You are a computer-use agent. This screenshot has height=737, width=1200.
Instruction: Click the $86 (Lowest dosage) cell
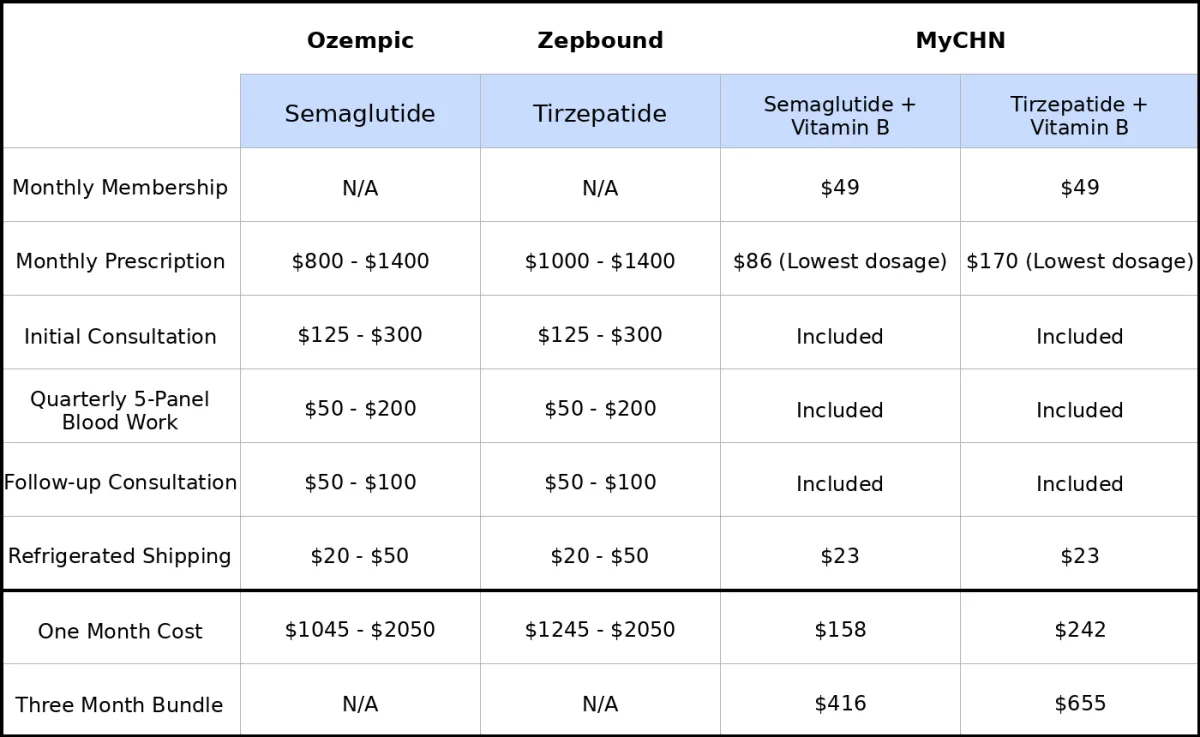(x=840, y=261)
